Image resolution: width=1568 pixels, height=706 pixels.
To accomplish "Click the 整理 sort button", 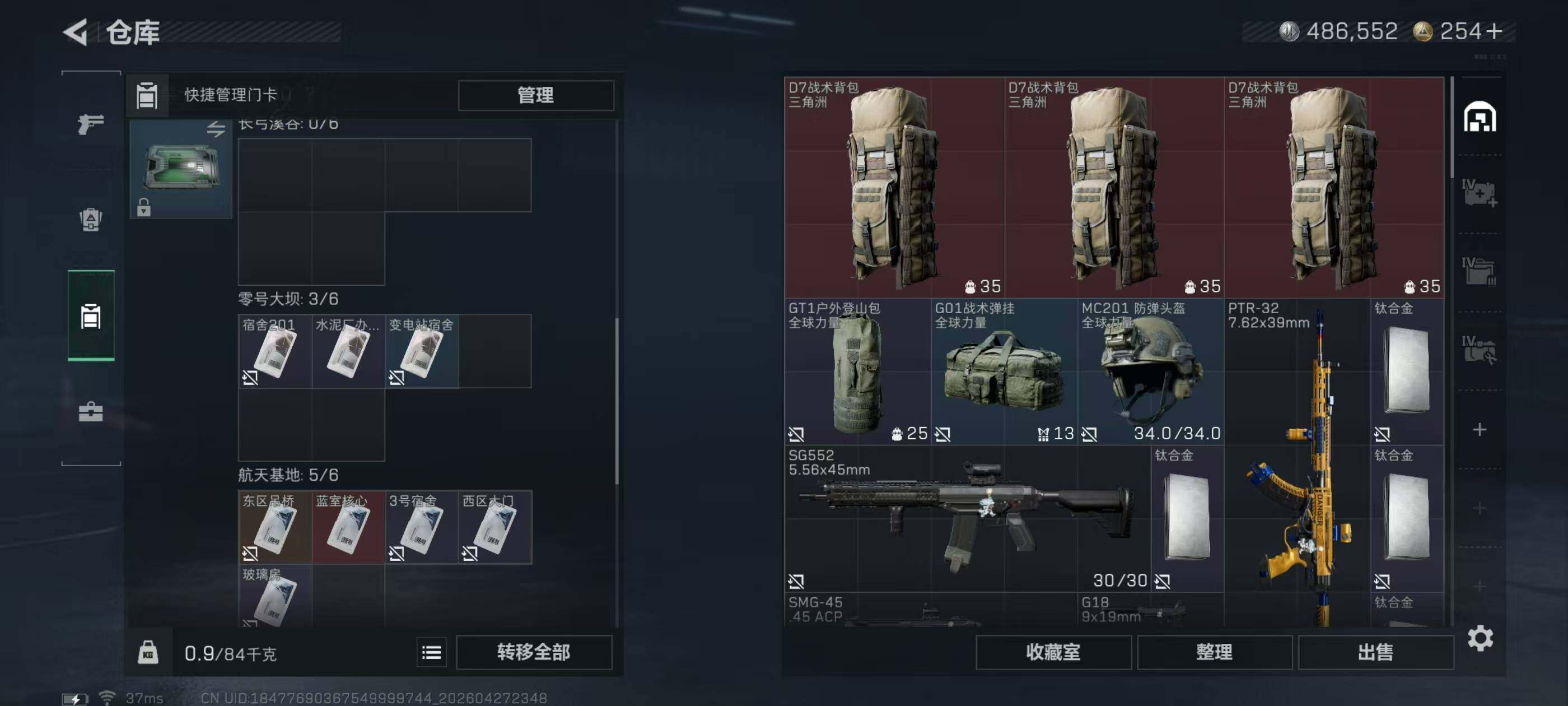I will pyautogui.click(x=1214, y=652).
